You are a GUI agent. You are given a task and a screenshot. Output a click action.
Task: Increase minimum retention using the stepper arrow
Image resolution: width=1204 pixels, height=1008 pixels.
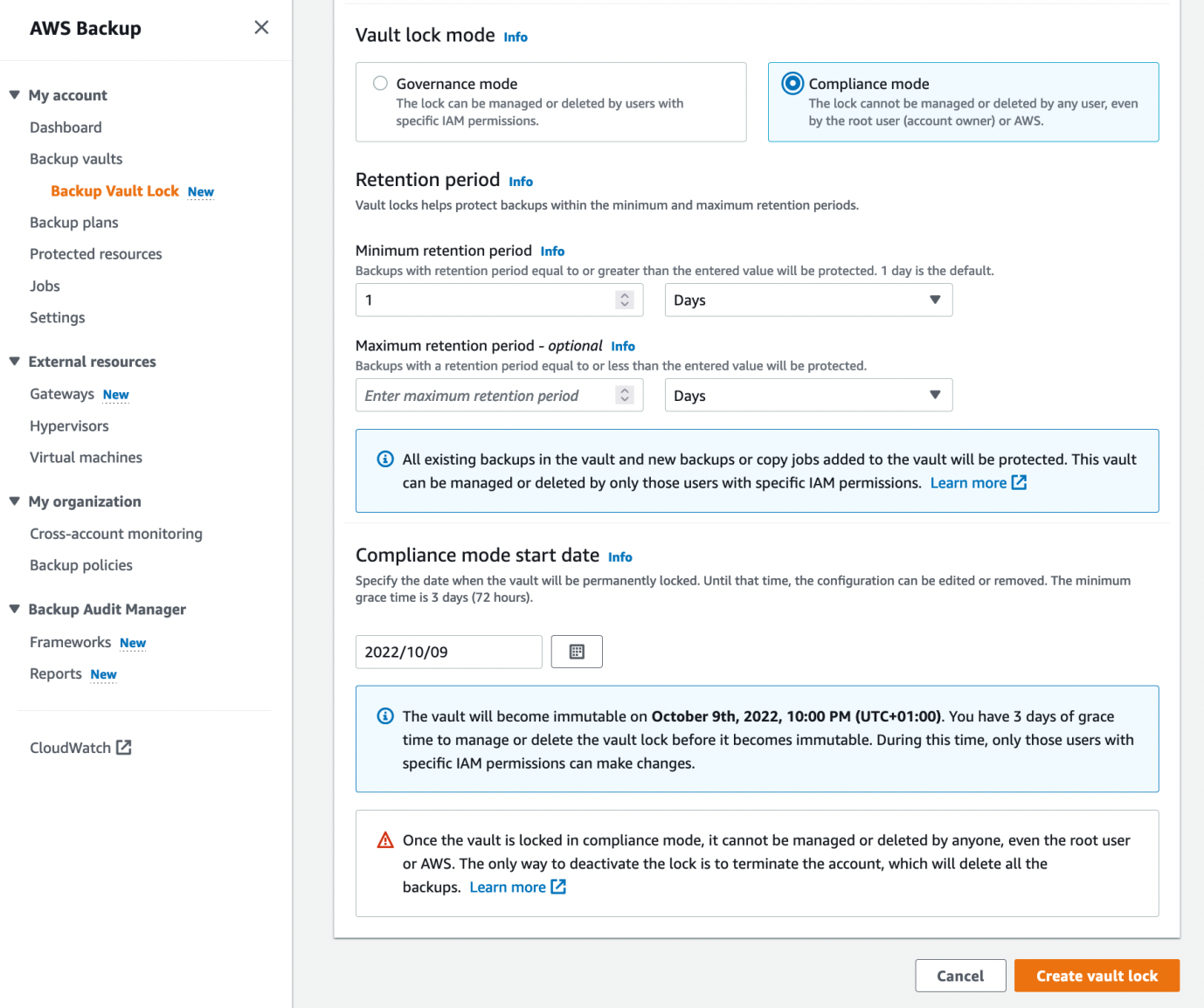pyautogui.click(x=624, y=295)
